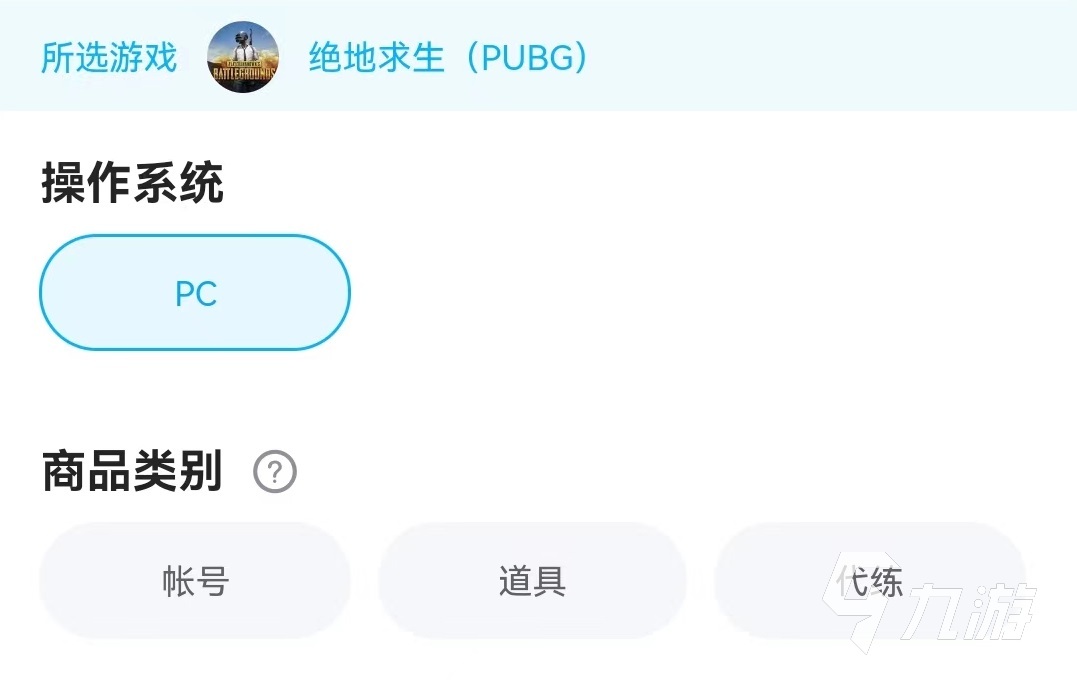
Task: Filter listings by 帐号 (account)
Action: coord(195,581)
